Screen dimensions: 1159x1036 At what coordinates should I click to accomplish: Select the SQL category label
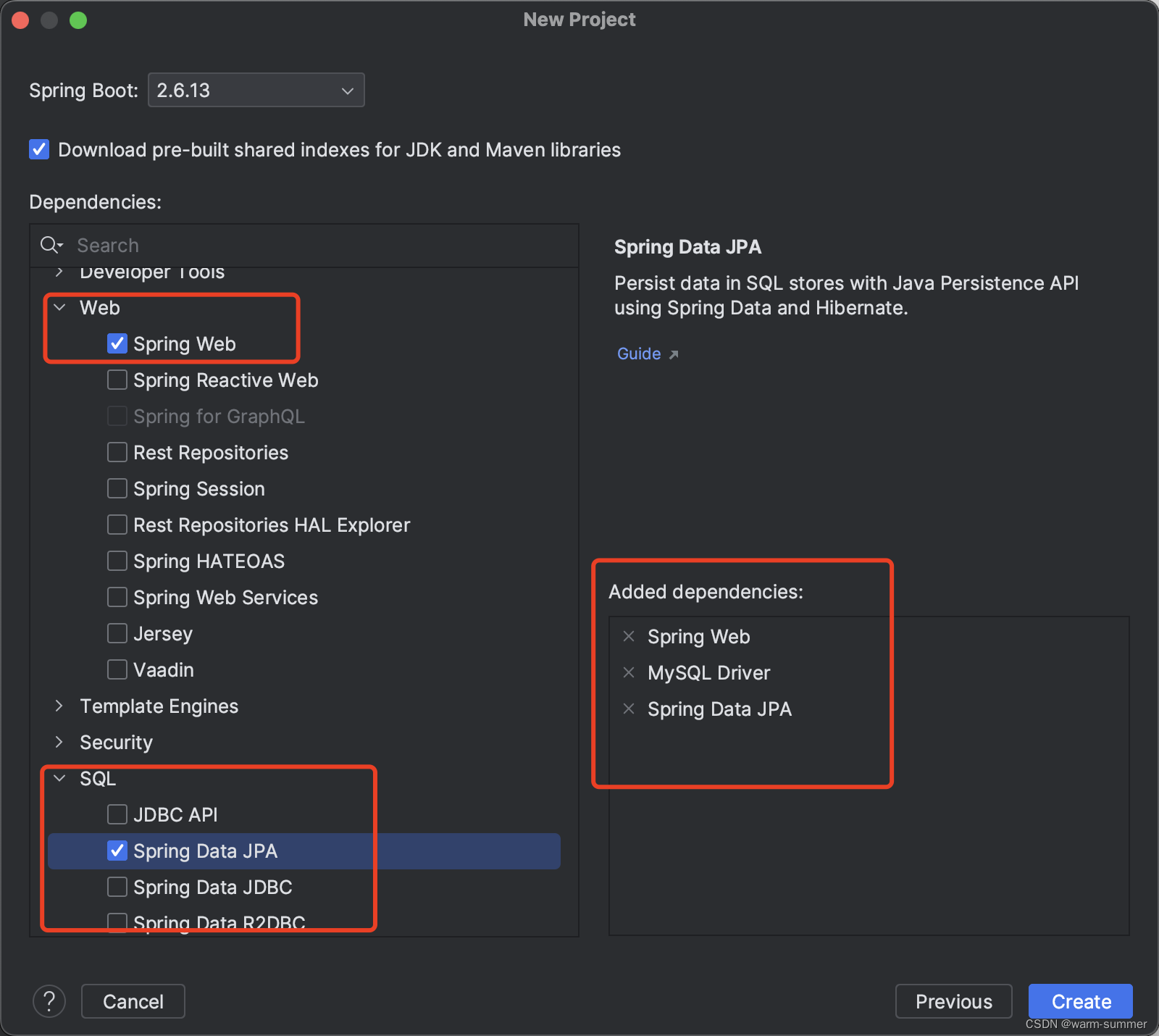[98, 778]
